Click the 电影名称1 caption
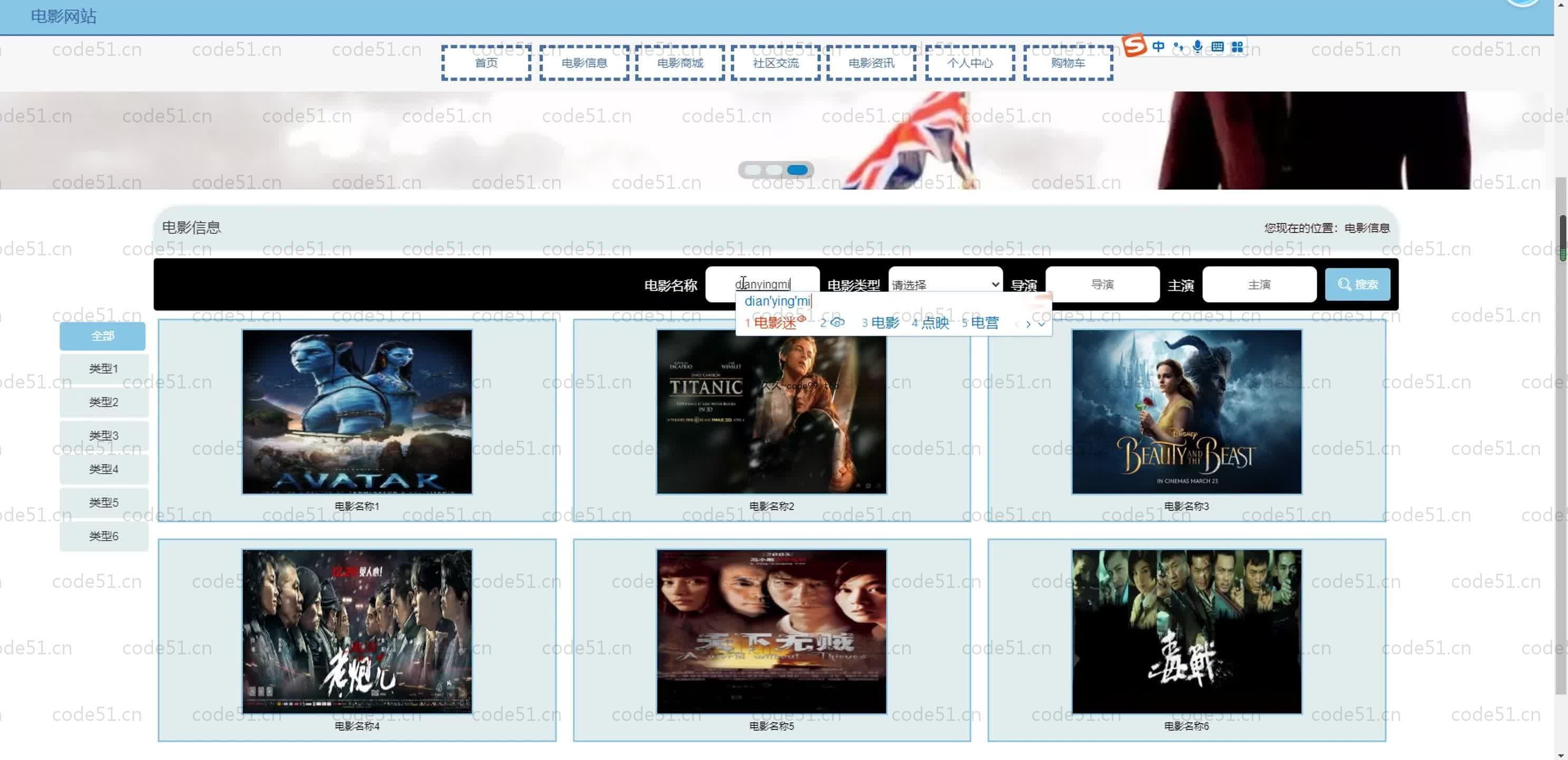Screen dimensions: 1568x760 pyautogui.click(x=357, y=506)
